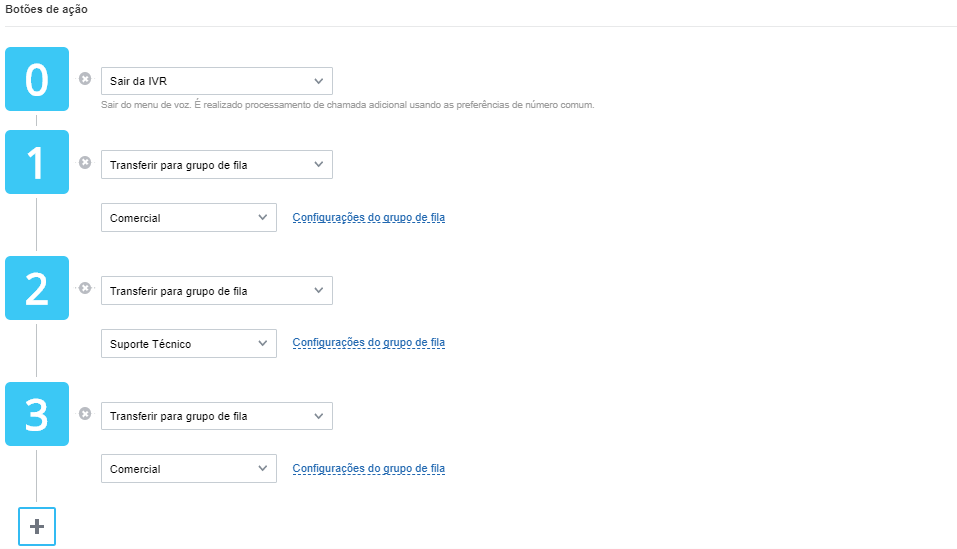Image resolution: width=957 pixels, height=549 pixels.
Task: Open queue group settings link for button 3
Action: [x=369, y=468]
